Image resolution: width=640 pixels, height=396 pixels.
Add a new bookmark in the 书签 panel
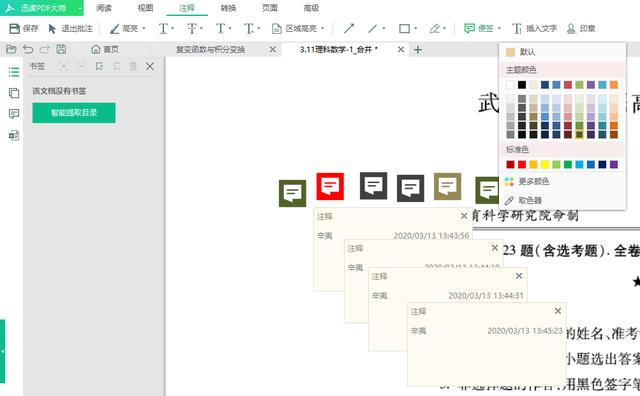[x=99, y=66]
